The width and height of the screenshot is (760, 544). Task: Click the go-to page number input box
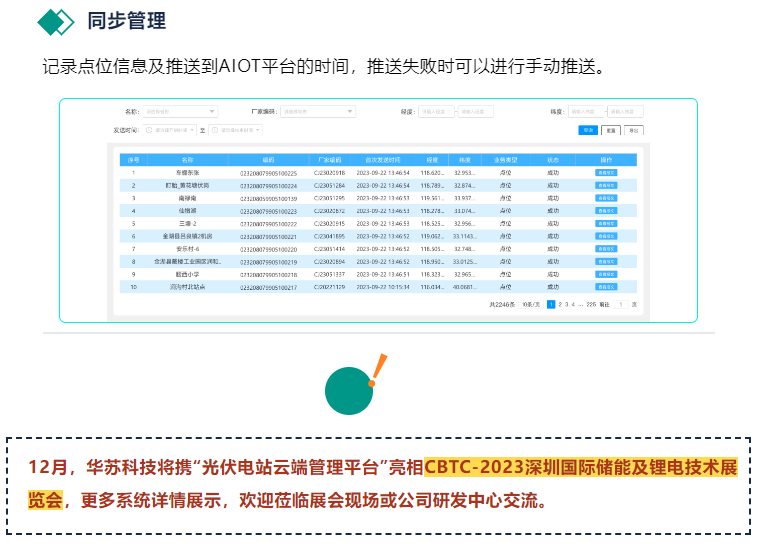coord(621,304)
